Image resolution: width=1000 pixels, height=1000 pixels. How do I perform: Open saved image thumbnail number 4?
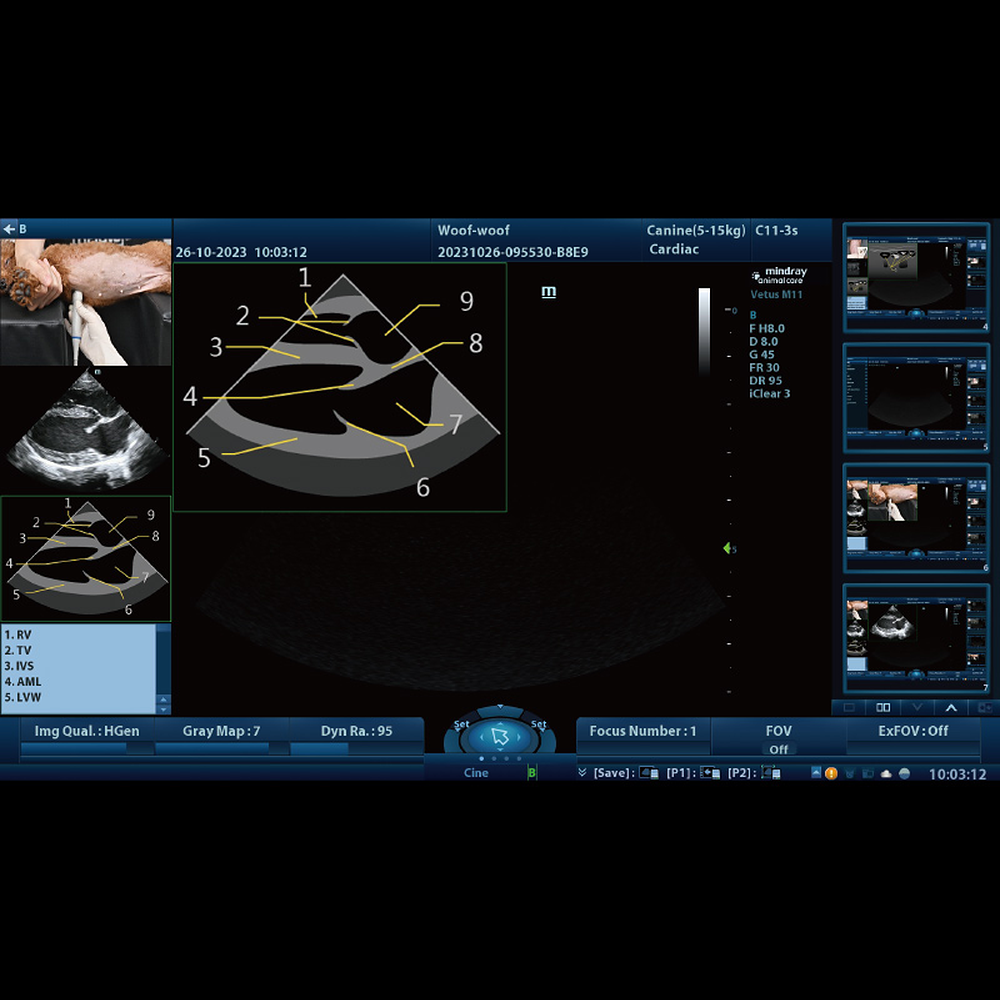pyautogui.click(x=916, y=277)
